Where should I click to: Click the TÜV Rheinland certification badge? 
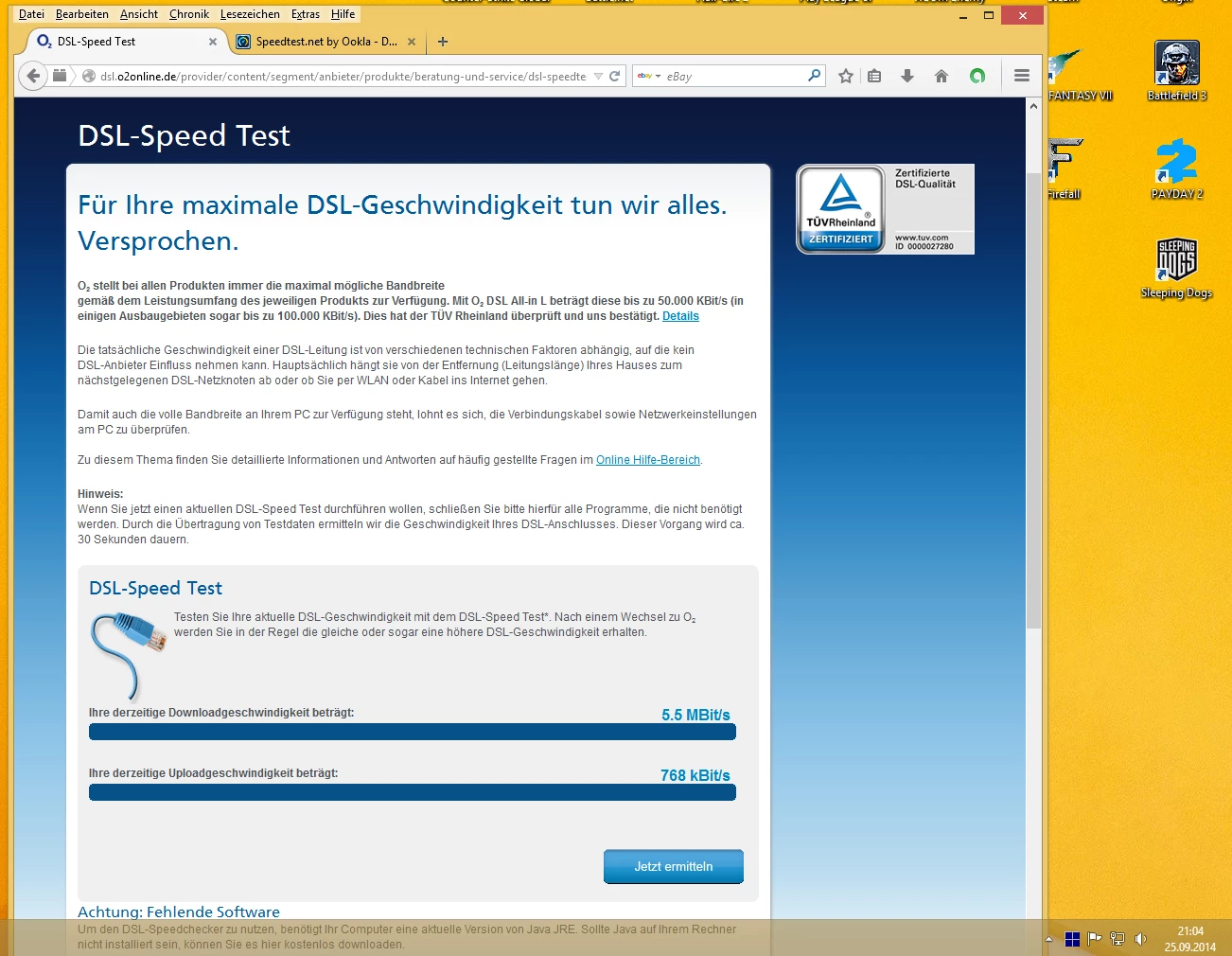pos(885,209)
